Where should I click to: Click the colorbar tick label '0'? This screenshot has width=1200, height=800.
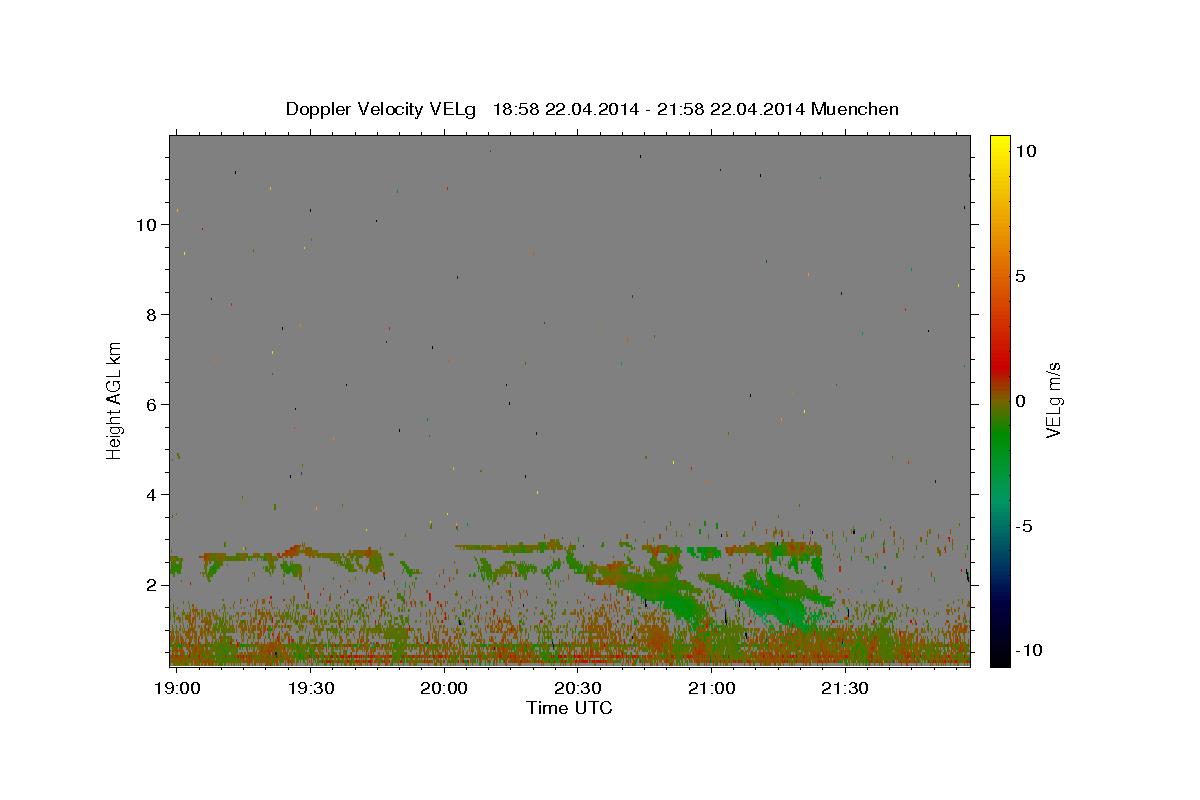[1020, 401]
